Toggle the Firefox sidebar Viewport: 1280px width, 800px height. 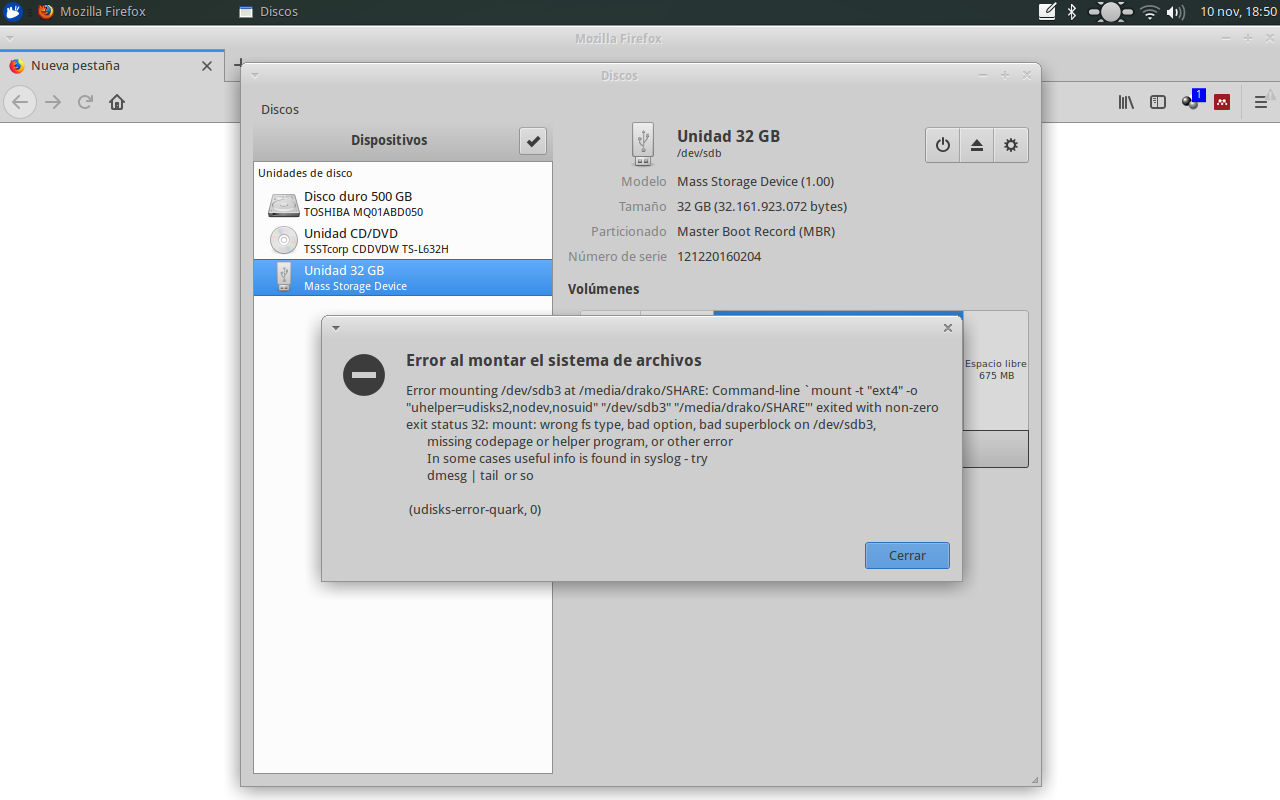pos(1158,102)
